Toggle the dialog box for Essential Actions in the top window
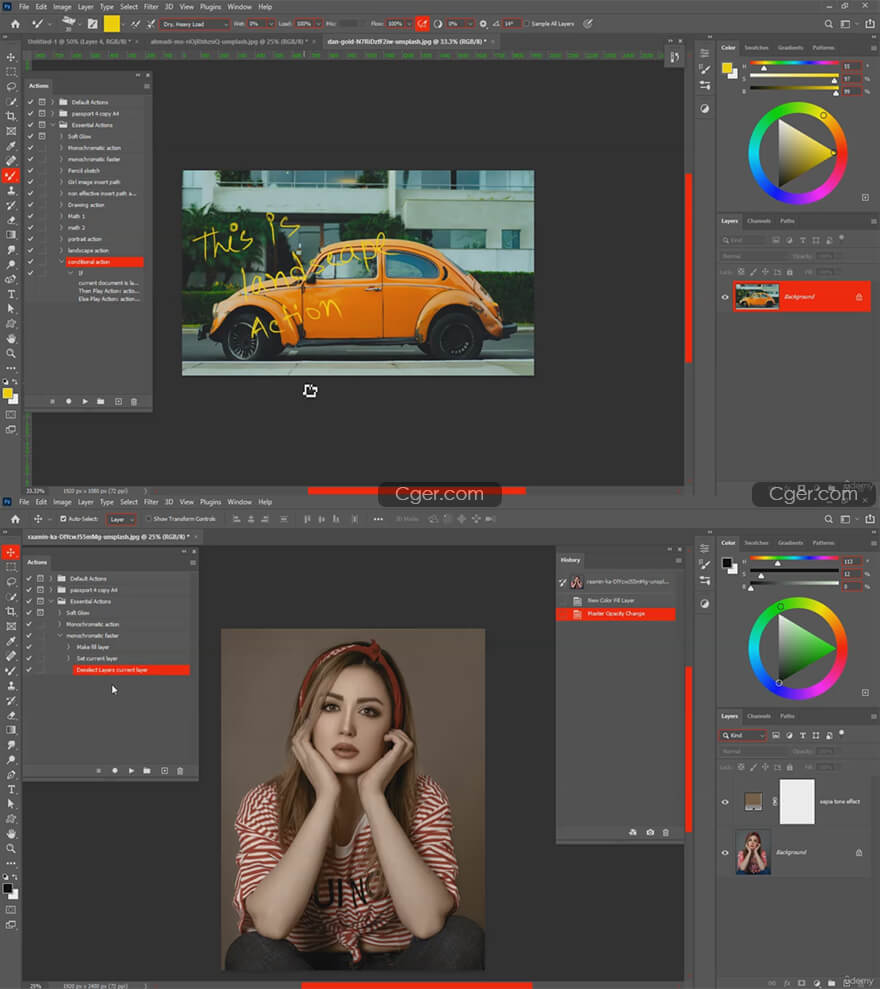 coord(42,125)
